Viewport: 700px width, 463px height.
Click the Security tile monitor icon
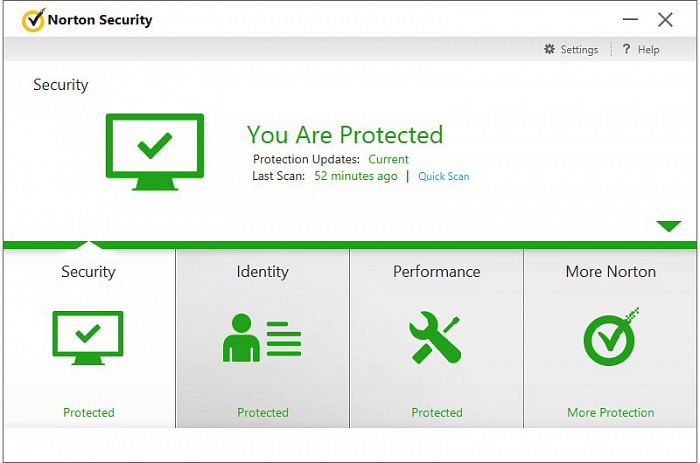tap(88, 338)
